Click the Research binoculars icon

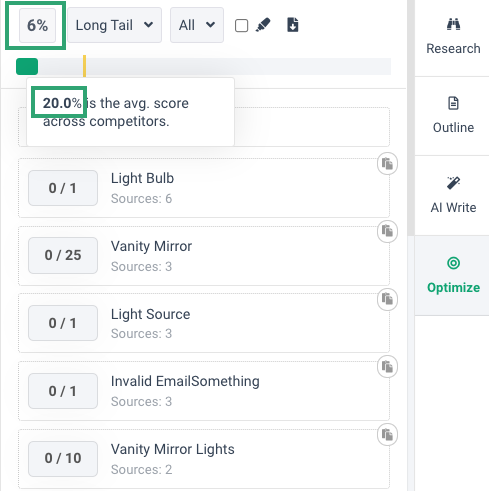pyautogui.click(x=453, y=24)
